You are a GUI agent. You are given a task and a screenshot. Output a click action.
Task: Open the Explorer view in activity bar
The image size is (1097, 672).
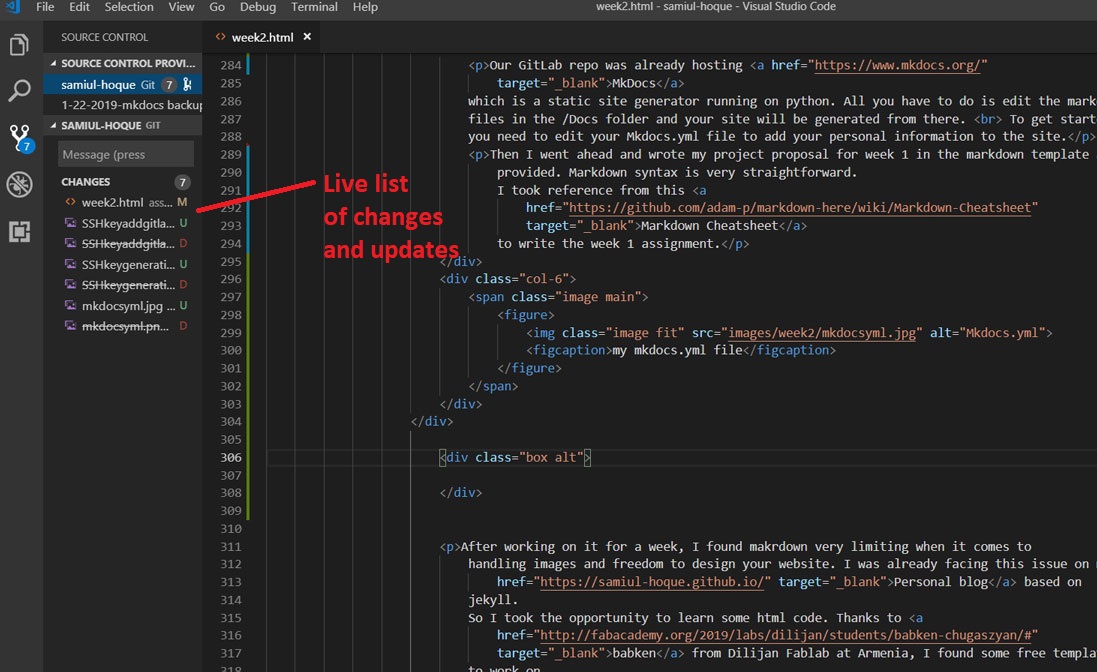tap(20, 45)
